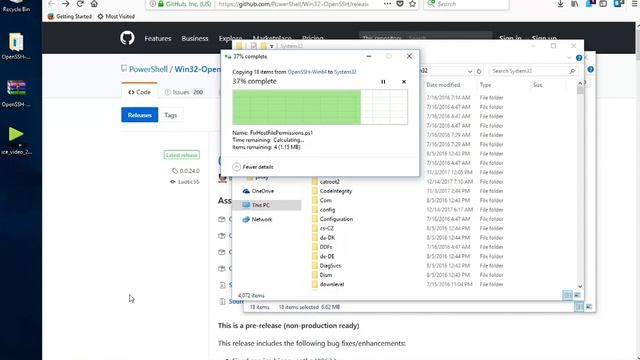The image size is (640, 360).
Task: Select the Releases button
Action: (x=140, y=115)
